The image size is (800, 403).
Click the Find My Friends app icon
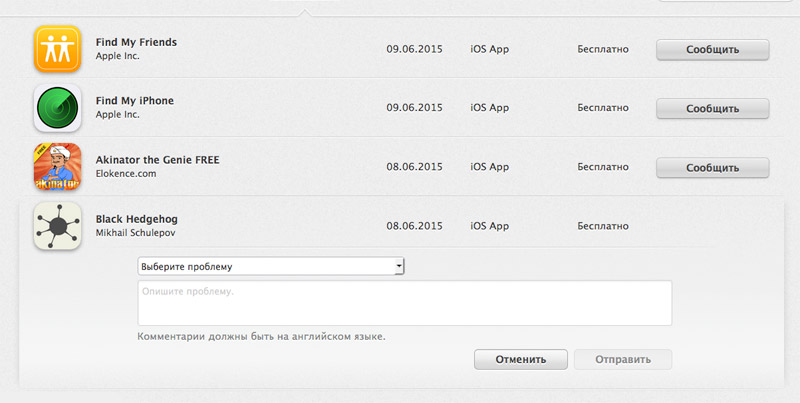coord(57,49)
